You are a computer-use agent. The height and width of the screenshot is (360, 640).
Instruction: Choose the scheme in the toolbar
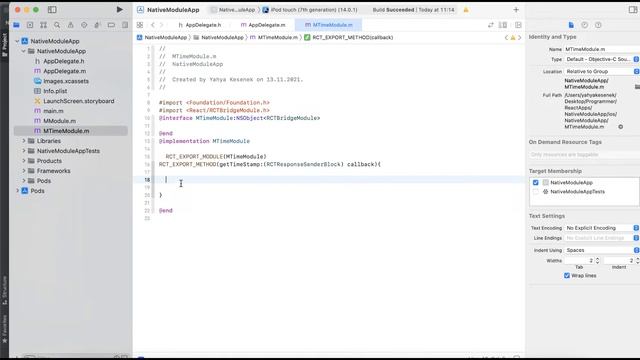coord(233,10)
